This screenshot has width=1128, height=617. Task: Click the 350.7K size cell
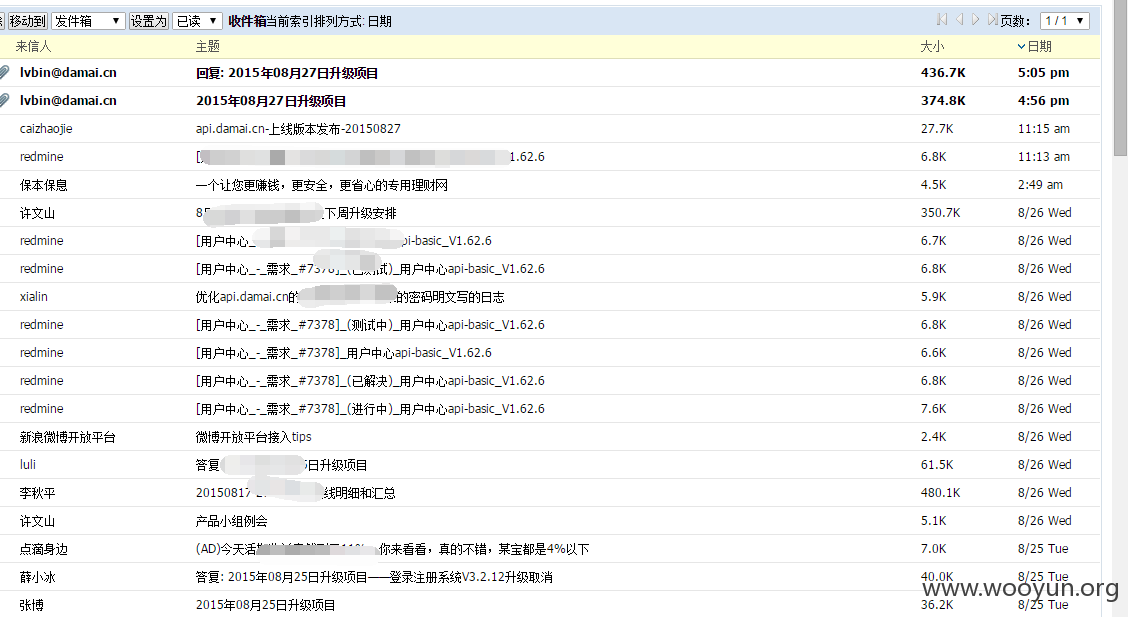pyautogui.click(x=940, y=213)
